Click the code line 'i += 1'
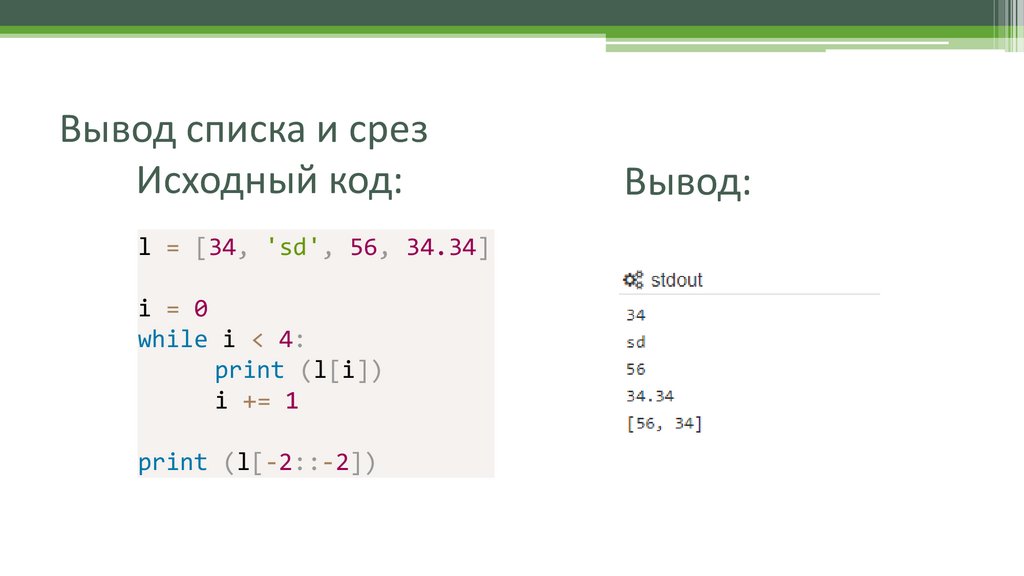Viewport: 1024px width, 576px height. pyautogui.click(x=257, y=400)
